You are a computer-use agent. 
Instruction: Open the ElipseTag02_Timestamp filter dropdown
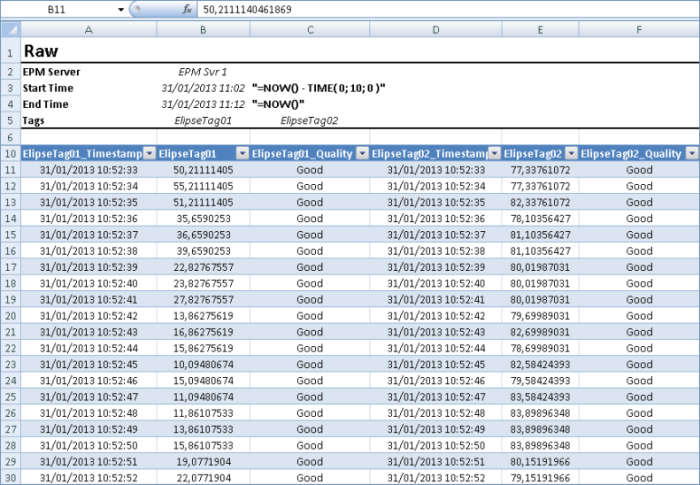click(x=495, y=154)
